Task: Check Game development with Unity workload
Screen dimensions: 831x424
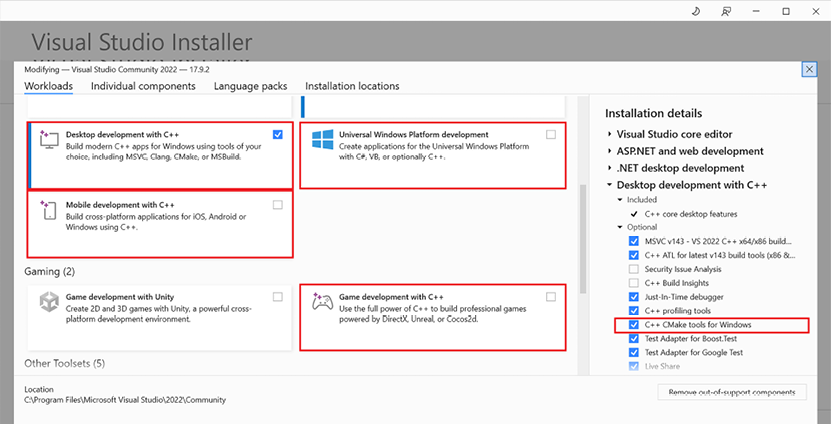Action: [278, 297]
